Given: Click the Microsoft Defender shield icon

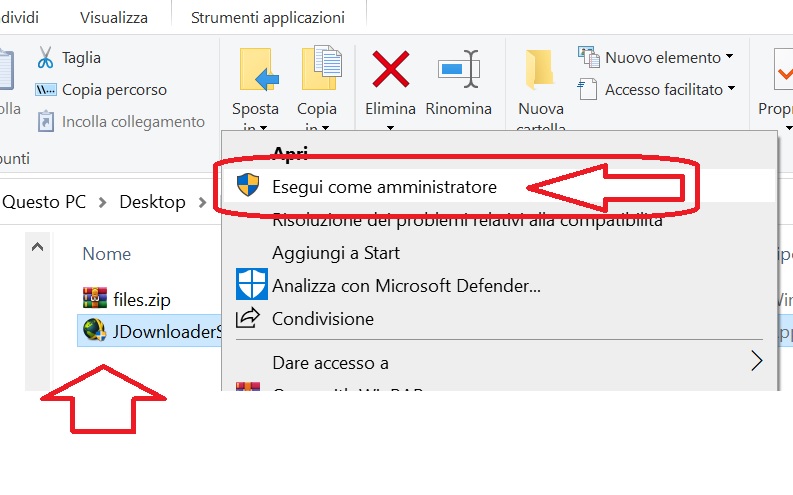Looking at the screenshot, I should point(251,285).
